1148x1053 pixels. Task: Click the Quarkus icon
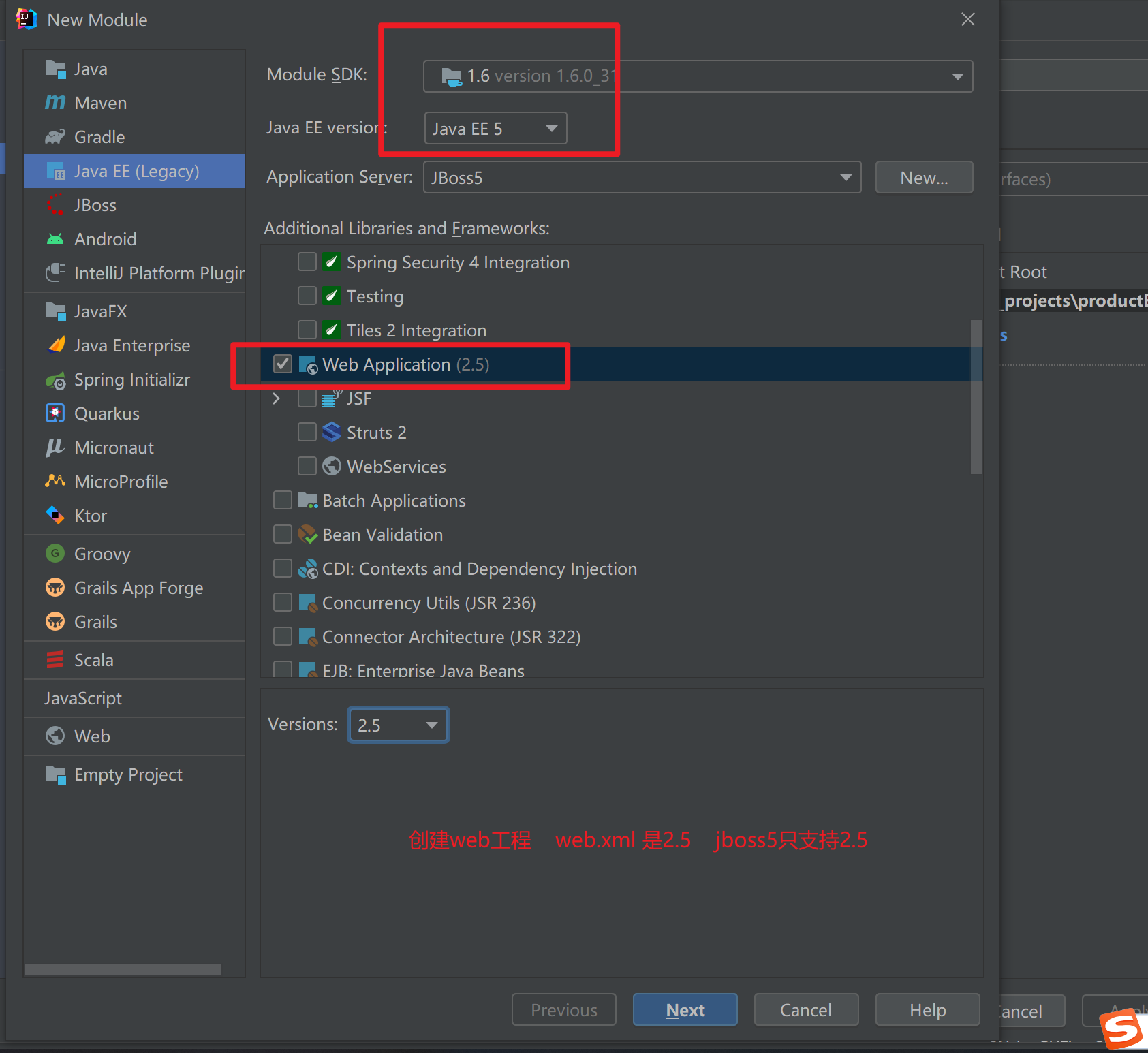point(55,413)
